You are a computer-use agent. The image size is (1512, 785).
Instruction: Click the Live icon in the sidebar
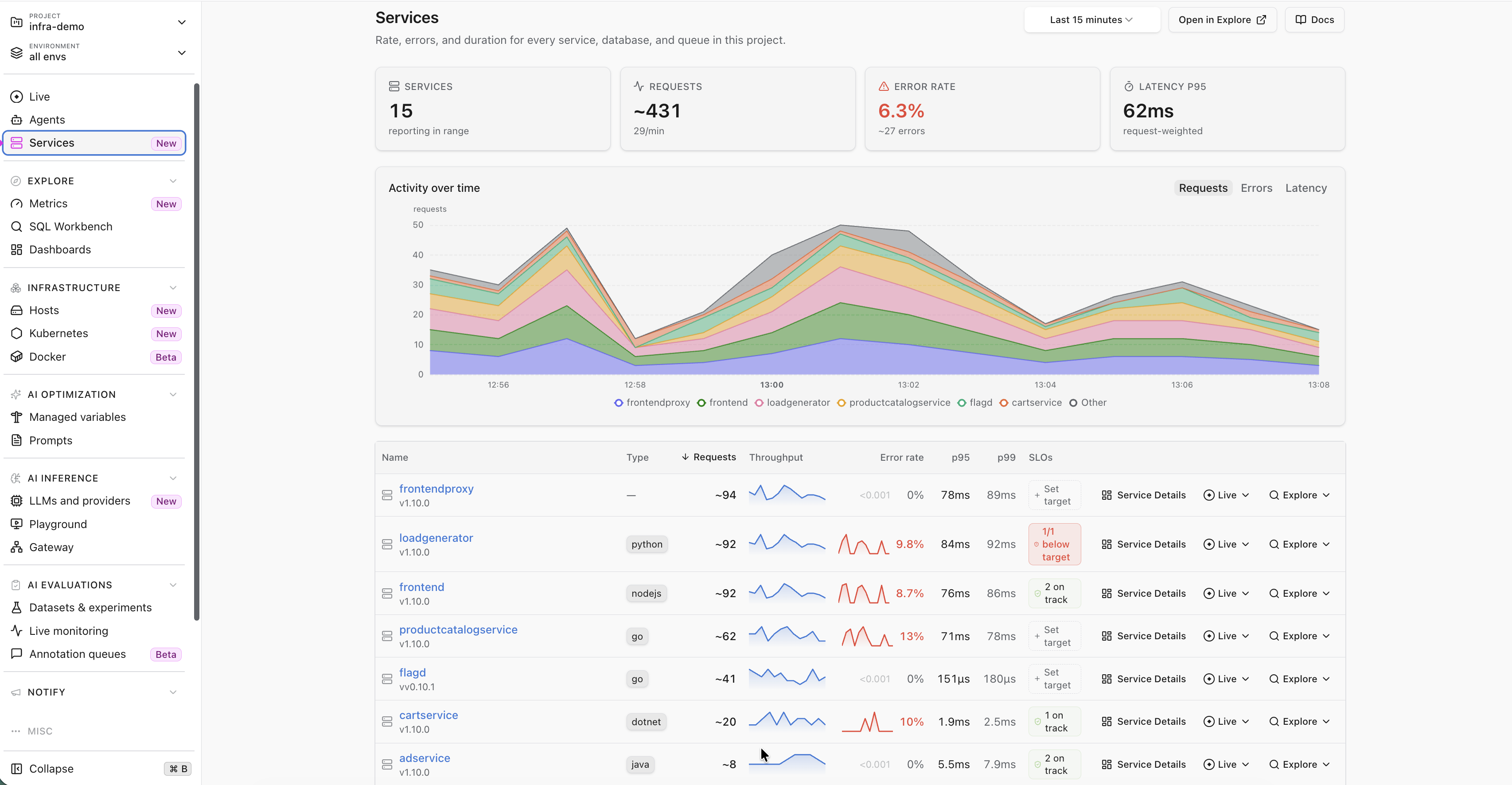[x=16, y=97]
